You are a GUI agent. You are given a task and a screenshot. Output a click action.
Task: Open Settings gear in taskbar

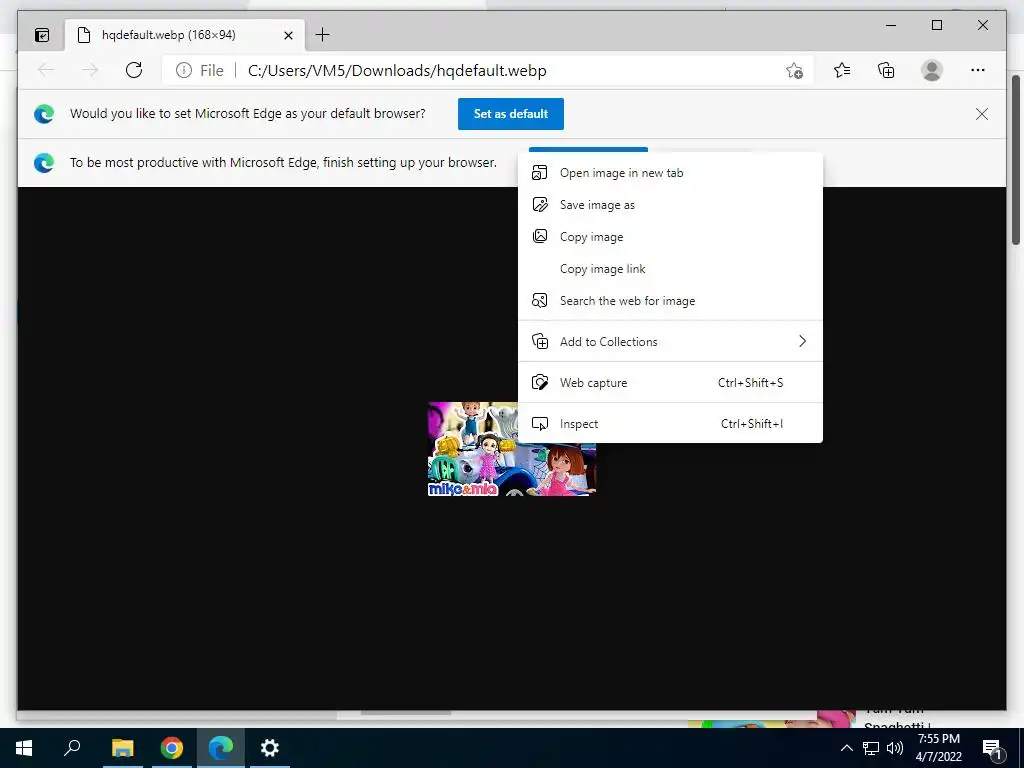(270, 748)
